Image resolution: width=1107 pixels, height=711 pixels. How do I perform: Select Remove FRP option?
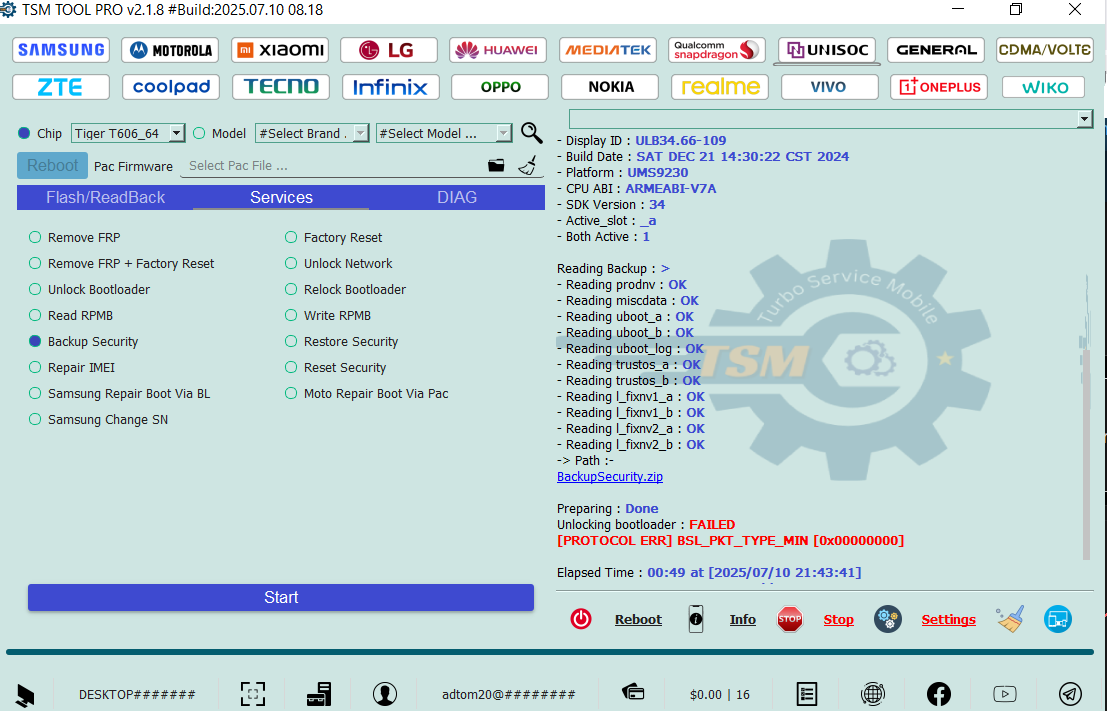click(74, 237)
